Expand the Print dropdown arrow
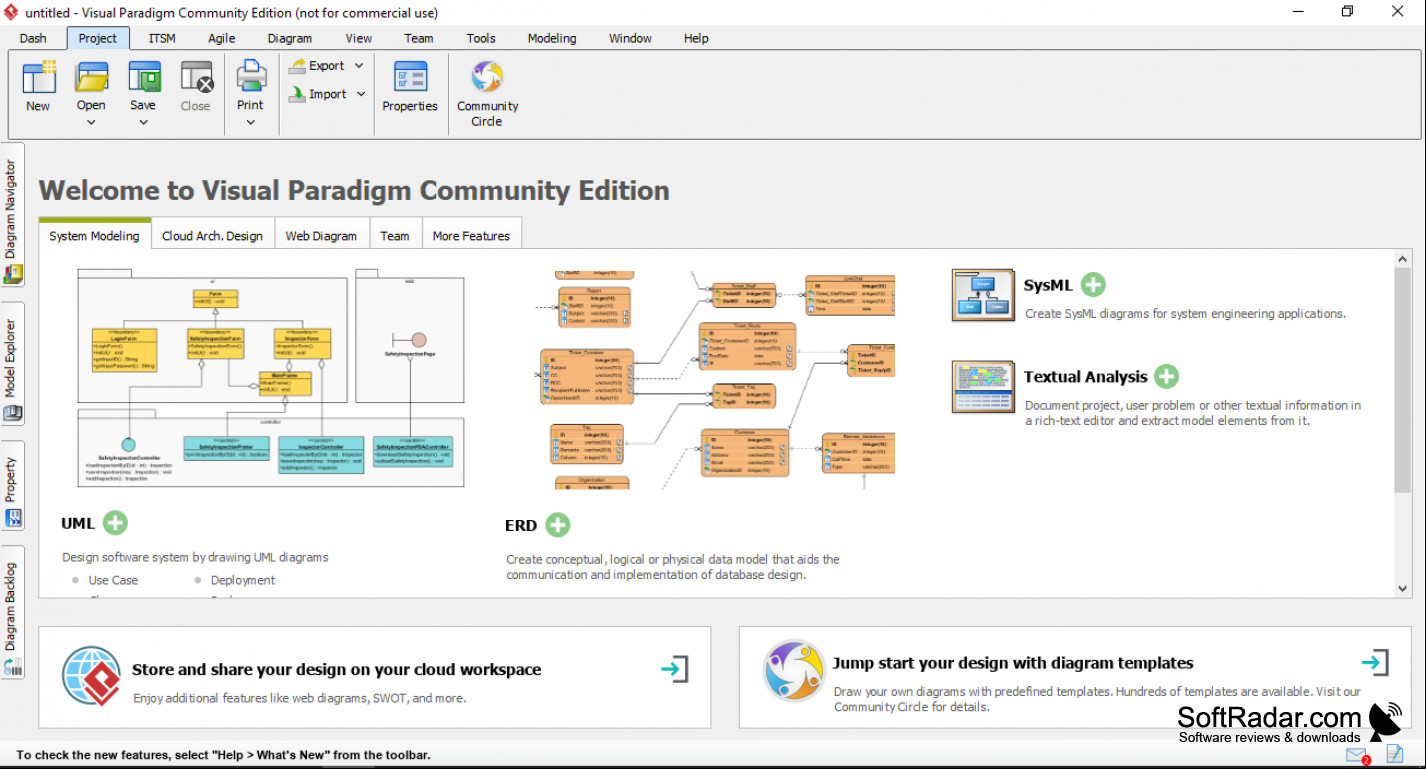This screenshot has width=1426, height=769. pyautogui.click(x=250, y=122)
